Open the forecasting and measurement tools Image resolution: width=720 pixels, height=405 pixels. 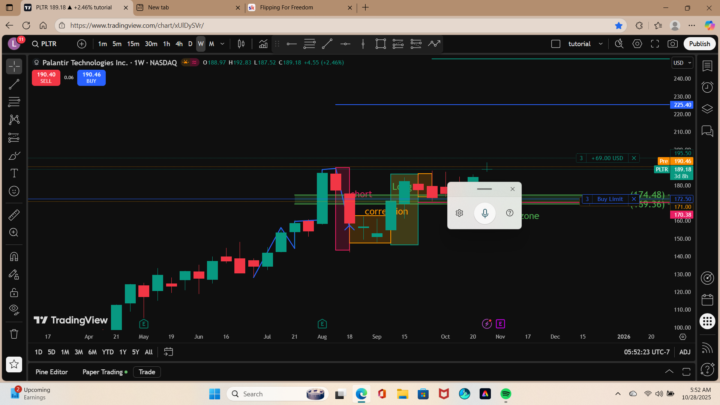click(14, 138)
